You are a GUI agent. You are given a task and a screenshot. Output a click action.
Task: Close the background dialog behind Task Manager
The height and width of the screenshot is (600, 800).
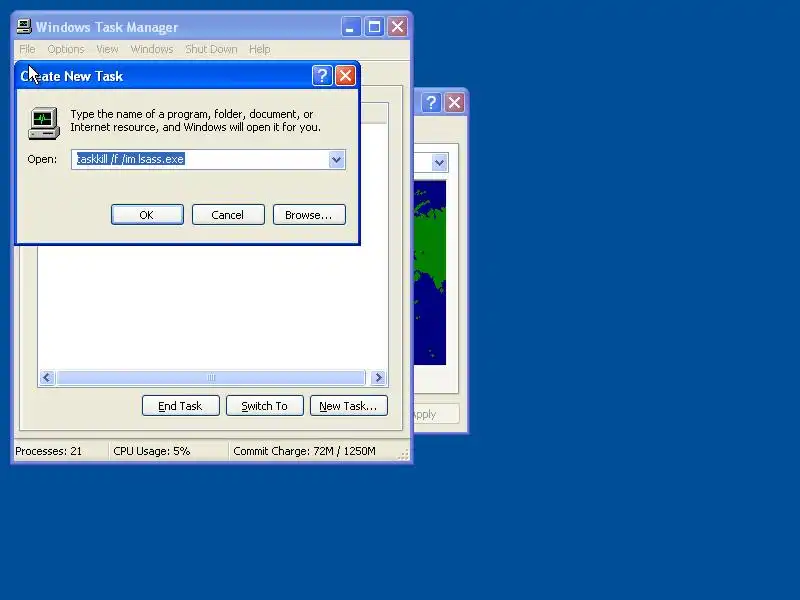pos(455,103)
